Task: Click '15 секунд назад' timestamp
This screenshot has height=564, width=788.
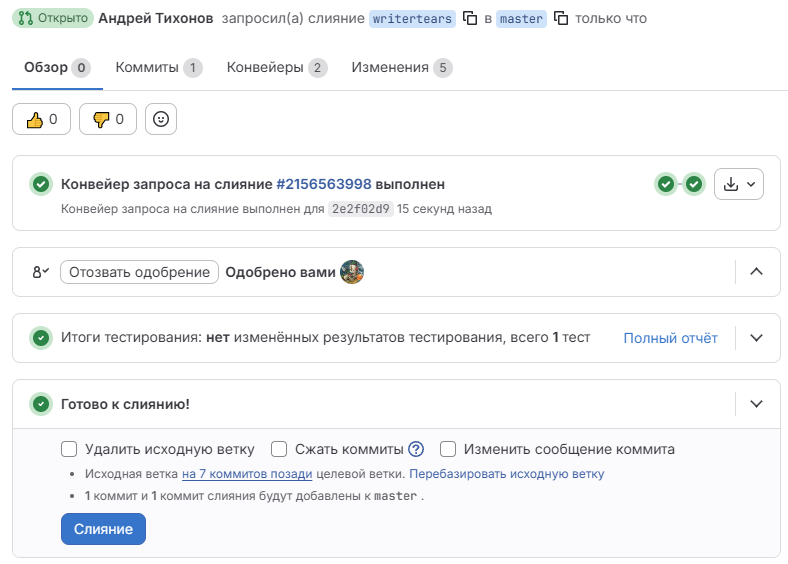Action: coord(444,209)
